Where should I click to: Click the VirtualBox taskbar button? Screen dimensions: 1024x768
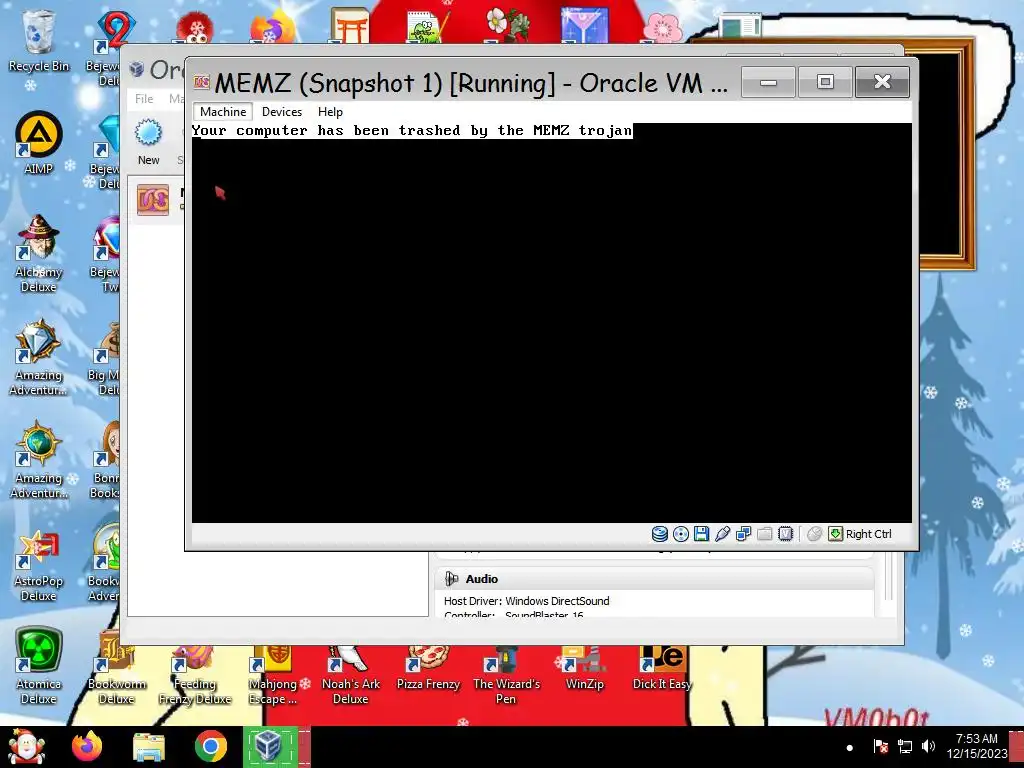click(x=271, y=747)
